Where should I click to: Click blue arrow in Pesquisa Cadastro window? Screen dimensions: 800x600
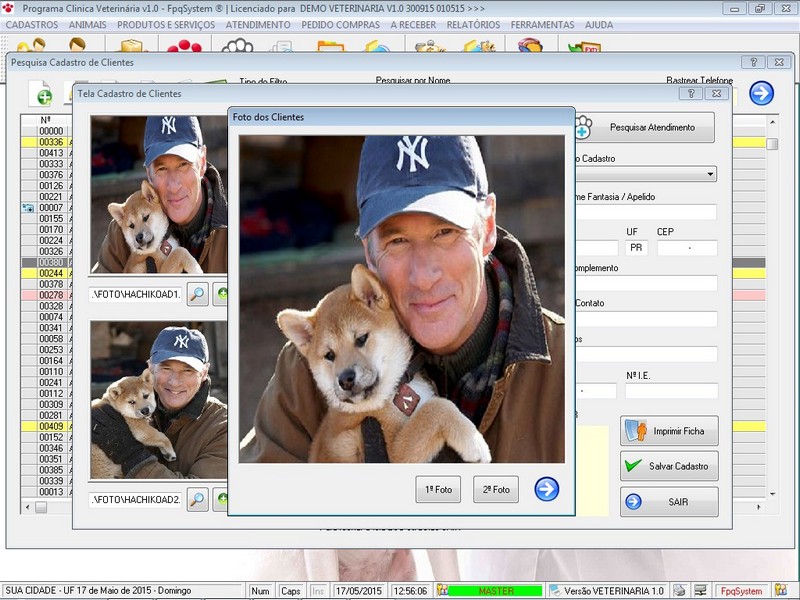(x=761, y=93)
